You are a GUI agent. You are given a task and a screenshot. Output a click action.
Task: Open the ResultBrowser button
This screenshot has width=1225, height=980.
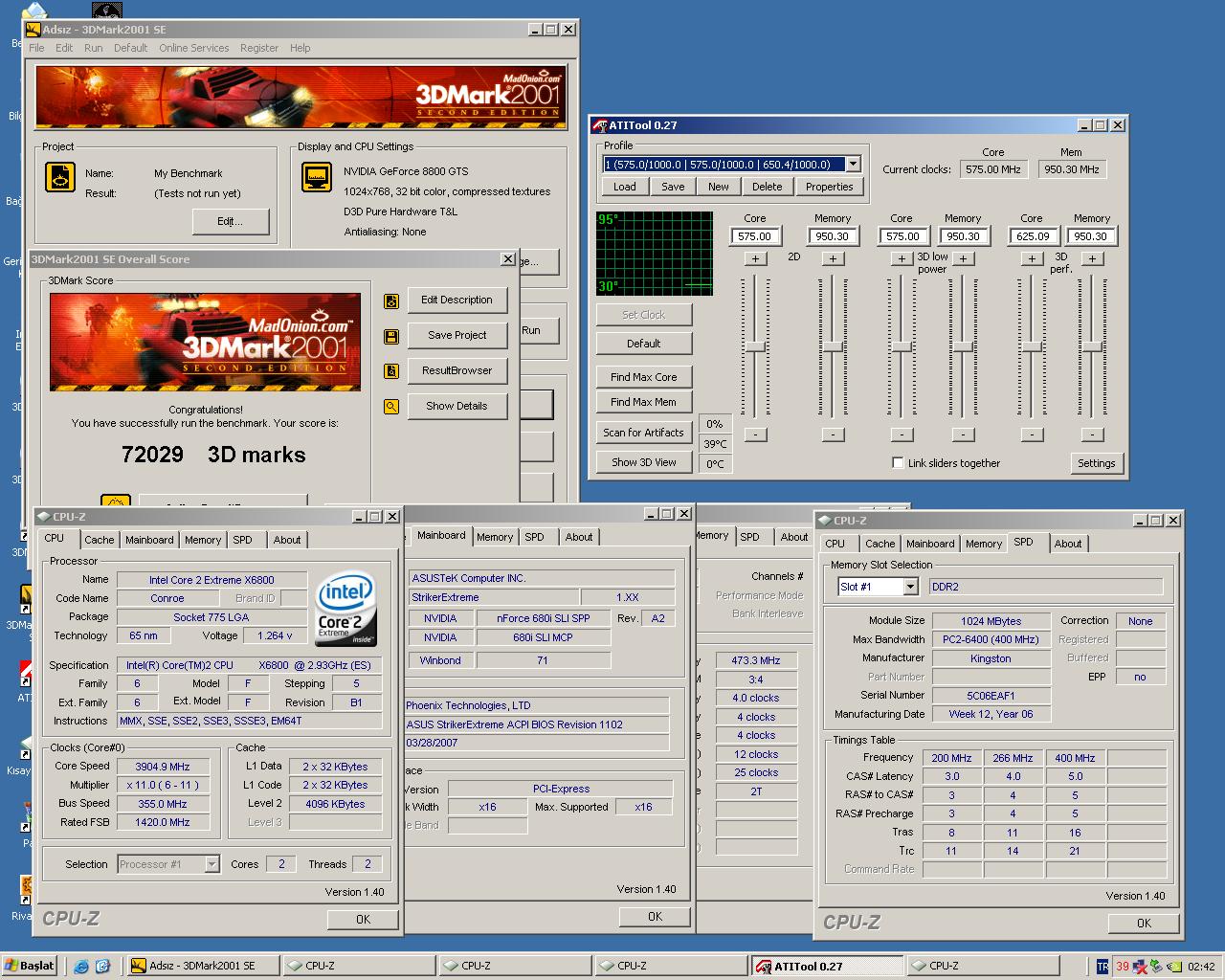coord(457,371)
